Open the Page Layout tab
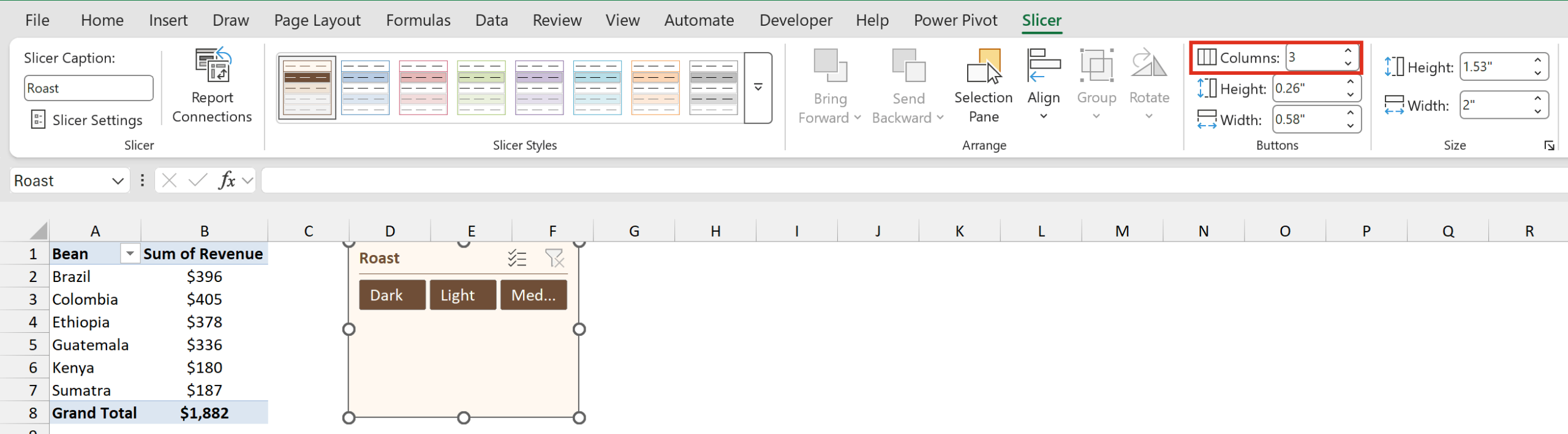1568x434 pixels. 317,20
